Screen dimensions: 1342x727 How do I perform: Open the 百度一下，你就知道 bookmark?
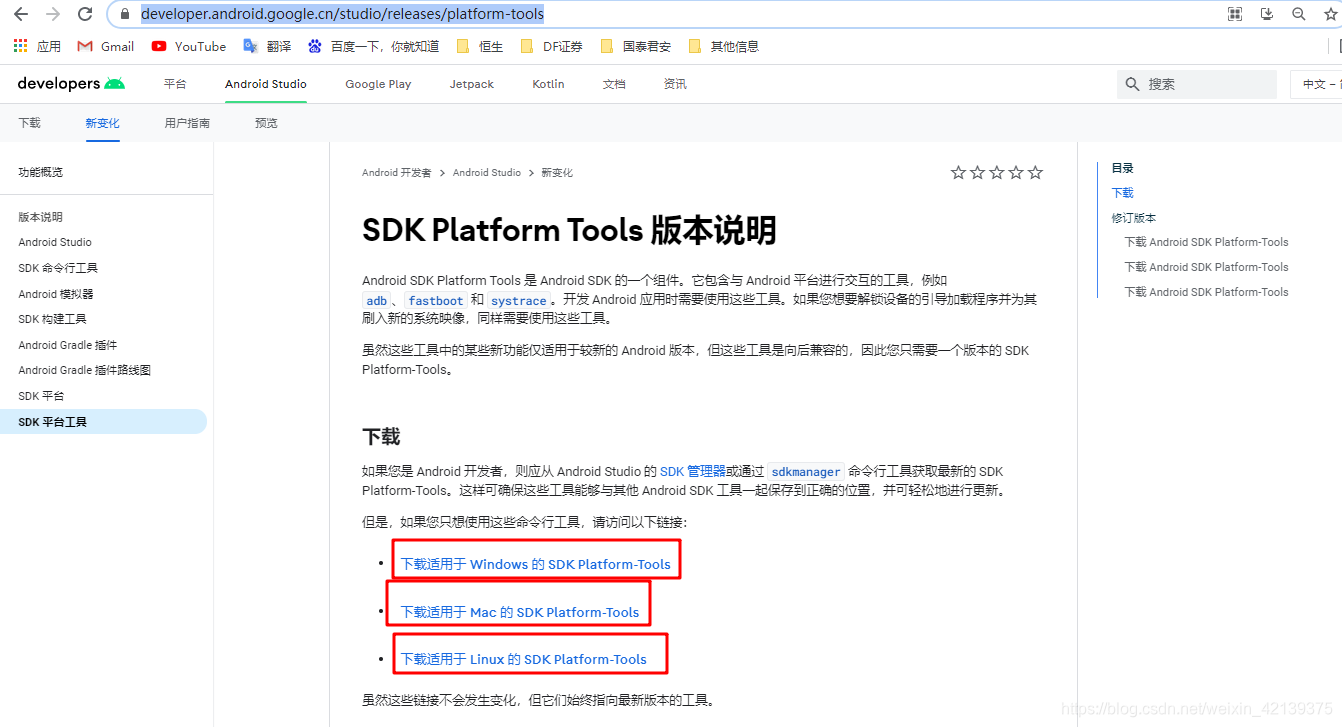(x=373, y=46)
